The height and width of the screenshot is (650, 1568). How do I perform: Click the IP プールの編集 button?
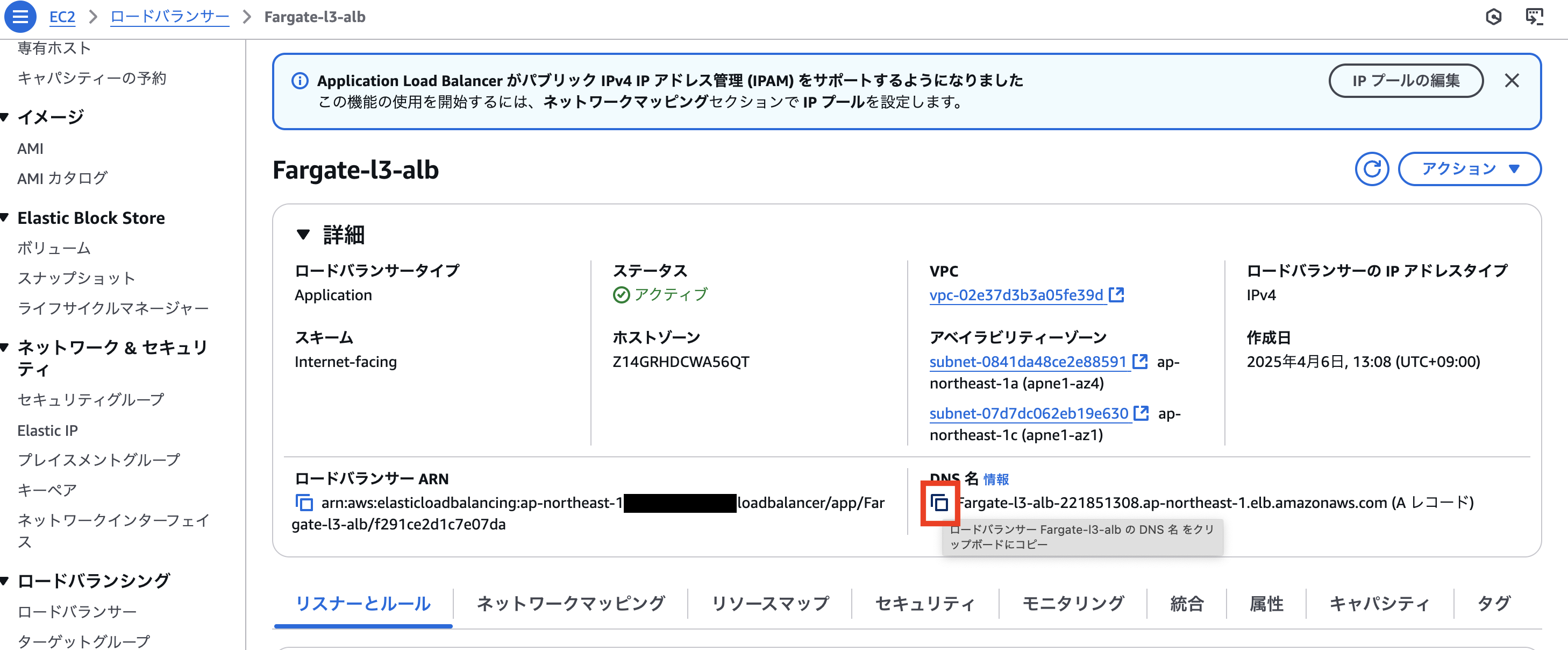(1406, 80)
